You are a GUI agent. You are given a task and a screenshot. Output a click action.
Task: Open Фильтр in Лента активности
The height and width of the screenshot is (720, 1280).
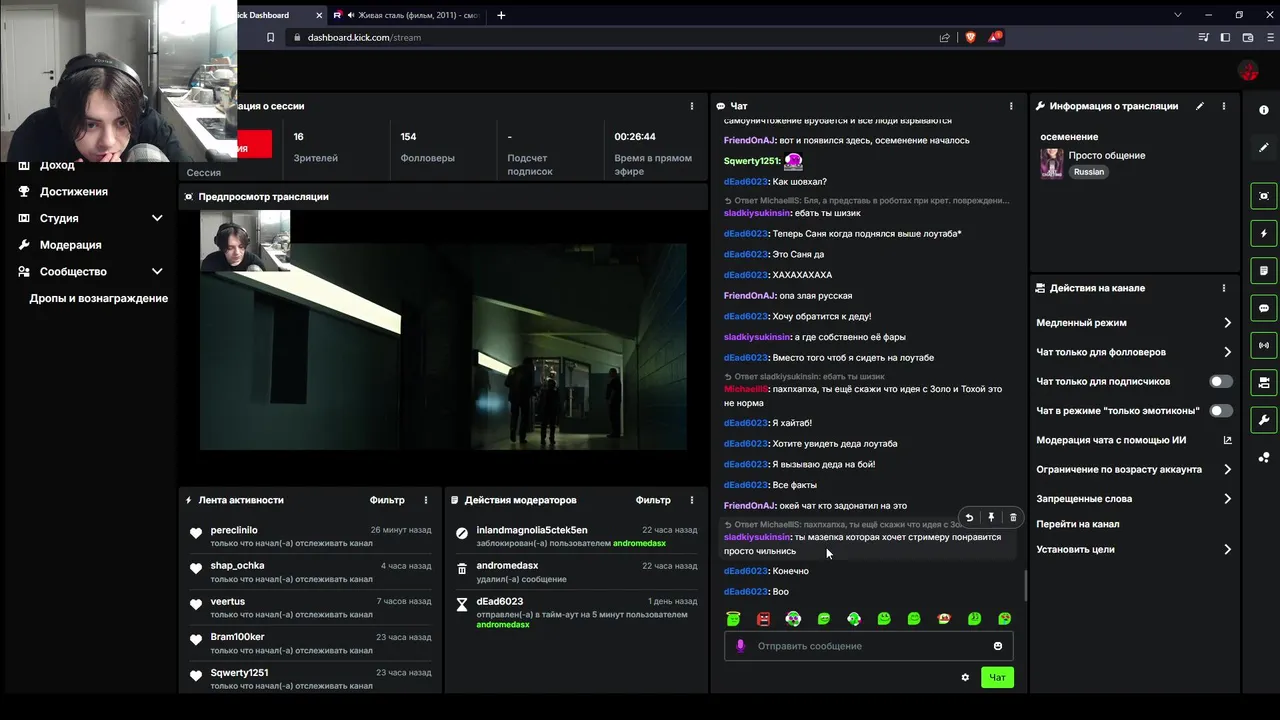point(387,500)
